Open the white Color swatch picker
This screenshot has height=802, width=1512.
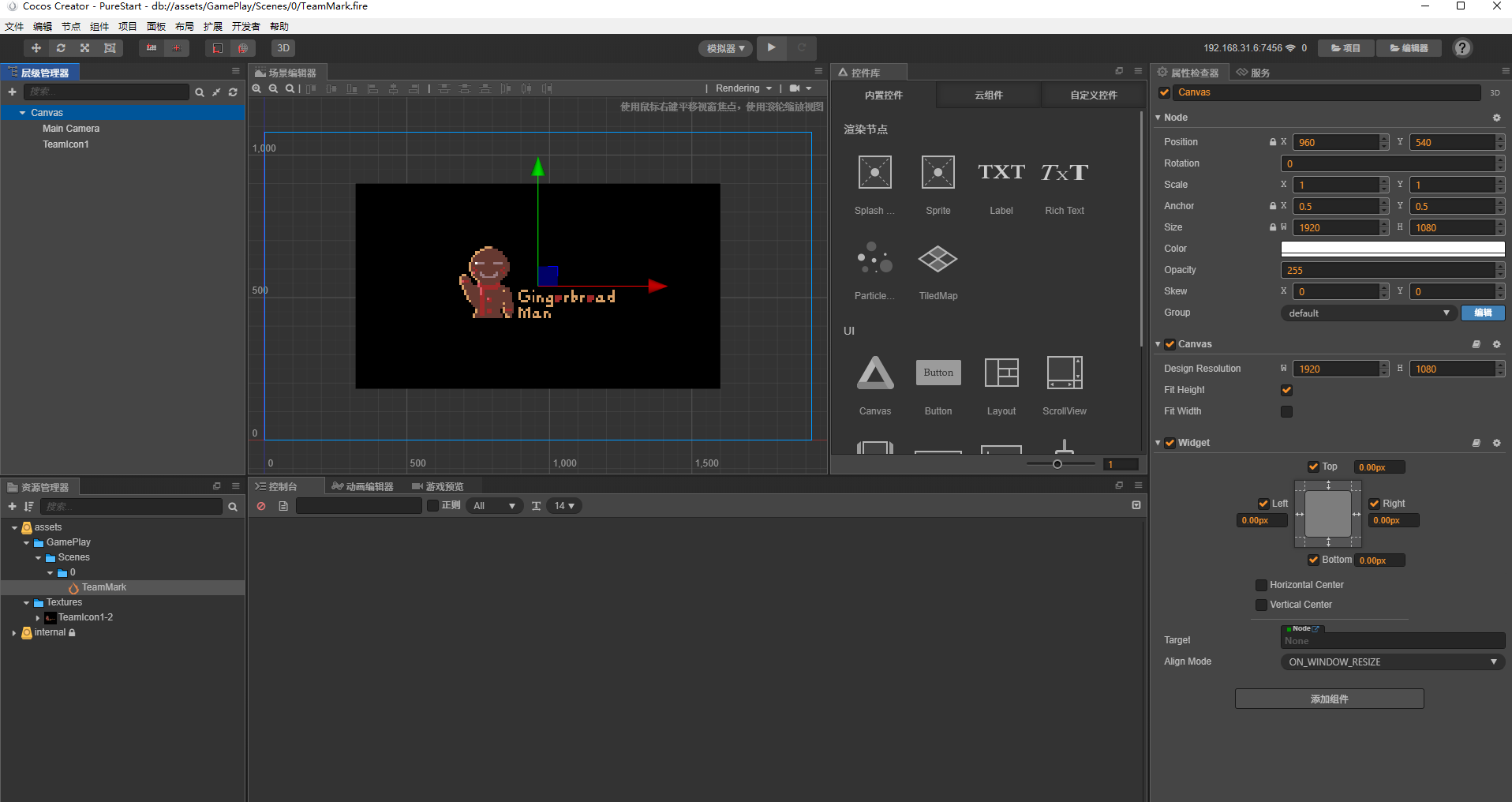coord(1392,249)
